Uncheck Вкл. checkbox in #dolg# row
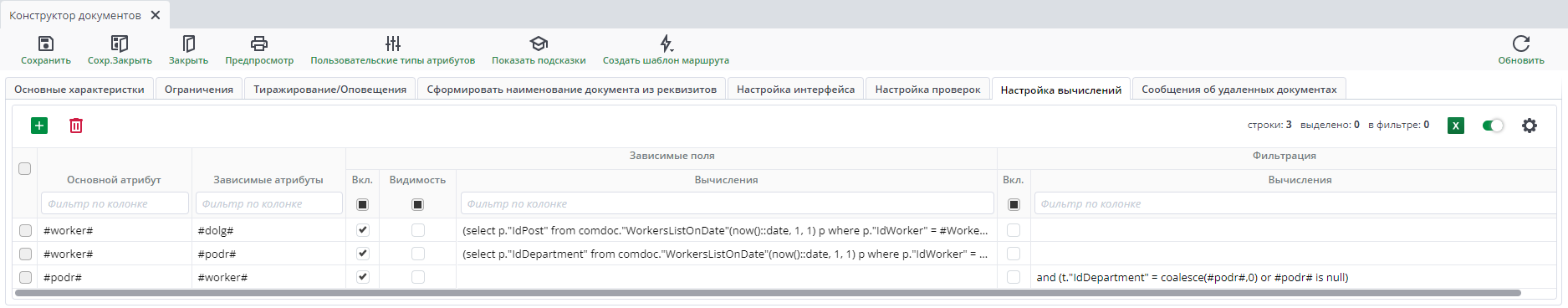 (362, 230)
